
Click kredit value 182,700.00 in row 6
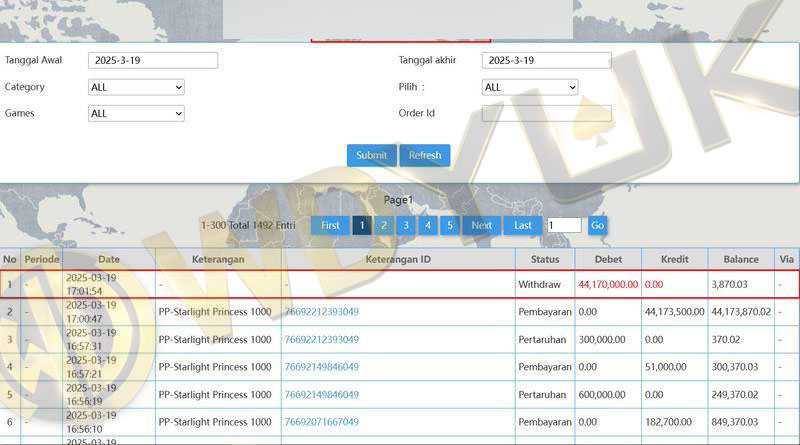point(668,422)
